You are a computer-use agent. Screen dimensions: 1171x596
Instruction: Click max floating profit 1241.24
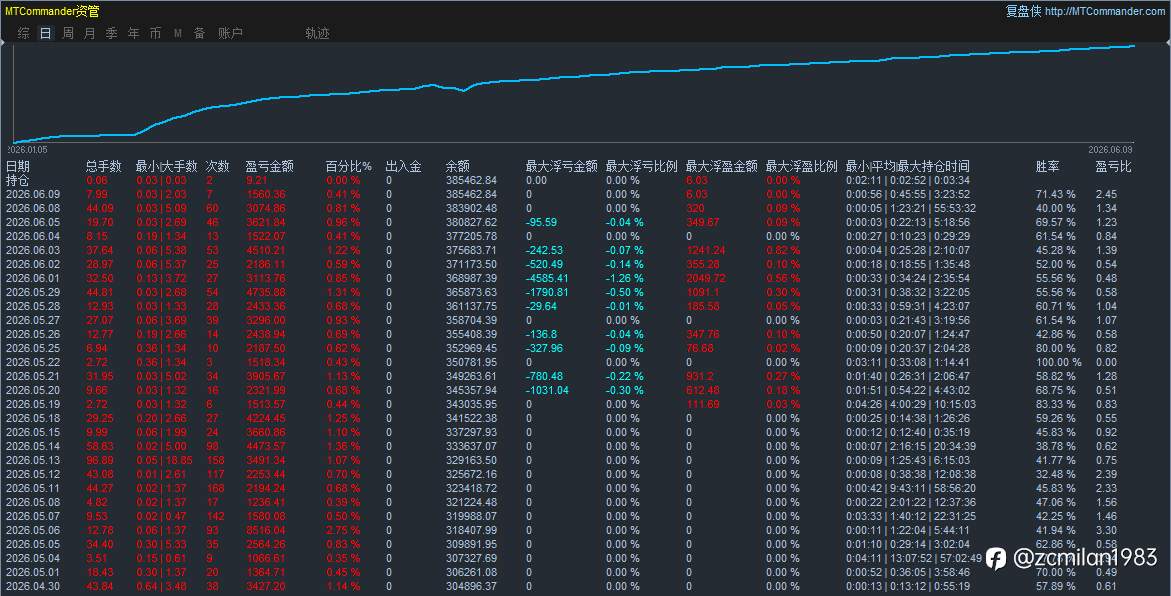[x=706, y=250]
